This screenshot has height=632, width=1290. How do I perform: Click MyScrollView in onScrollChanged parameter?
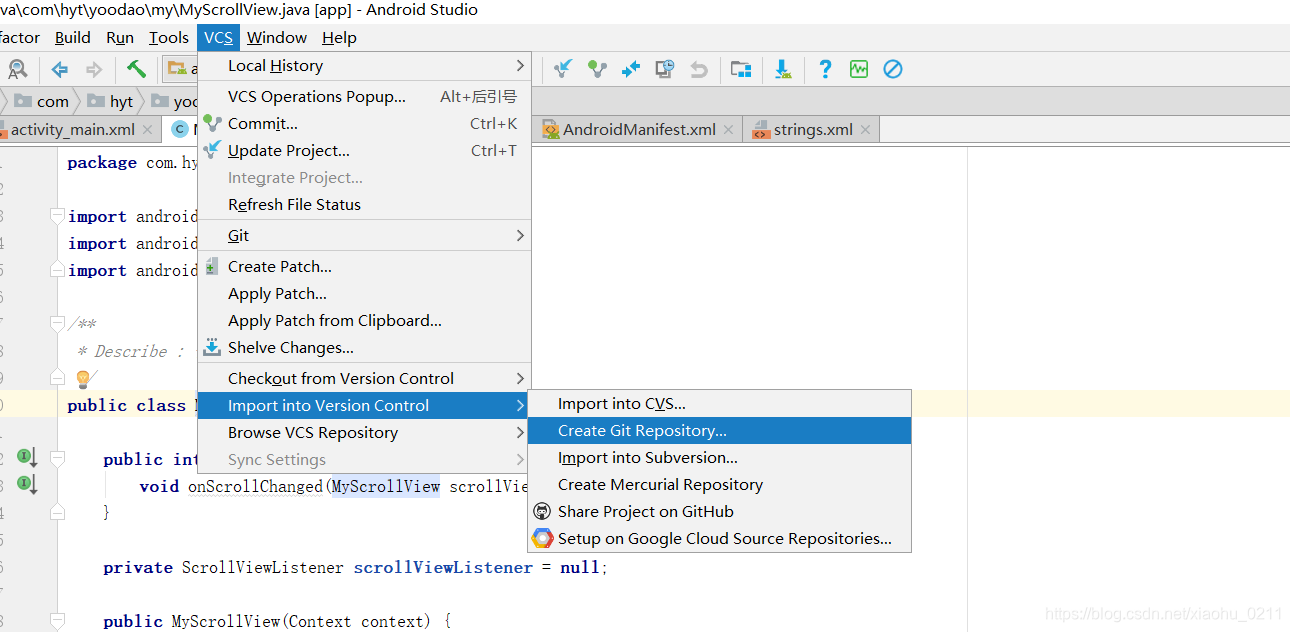386,486
